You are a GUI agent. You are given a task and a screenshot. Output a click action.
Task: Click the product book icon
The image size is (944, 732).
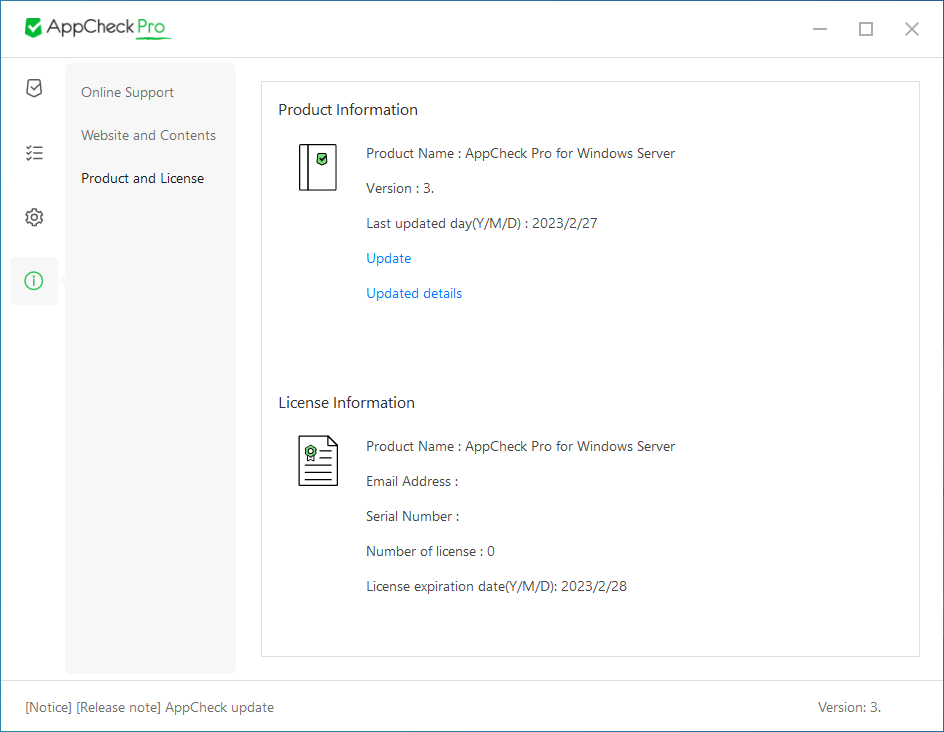318,167
